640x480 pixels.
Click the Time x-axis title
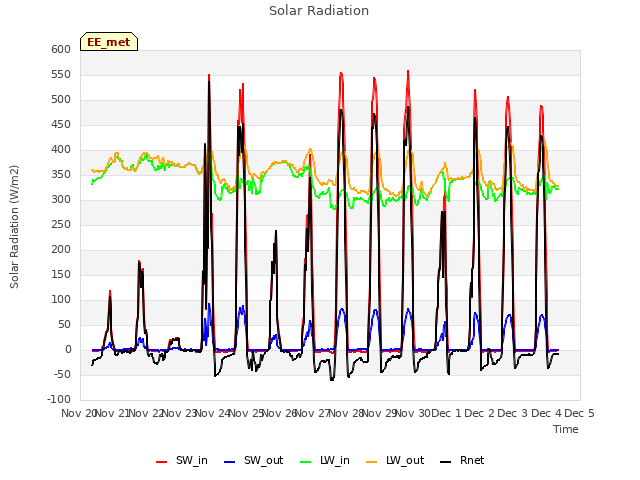click(566, 429)
